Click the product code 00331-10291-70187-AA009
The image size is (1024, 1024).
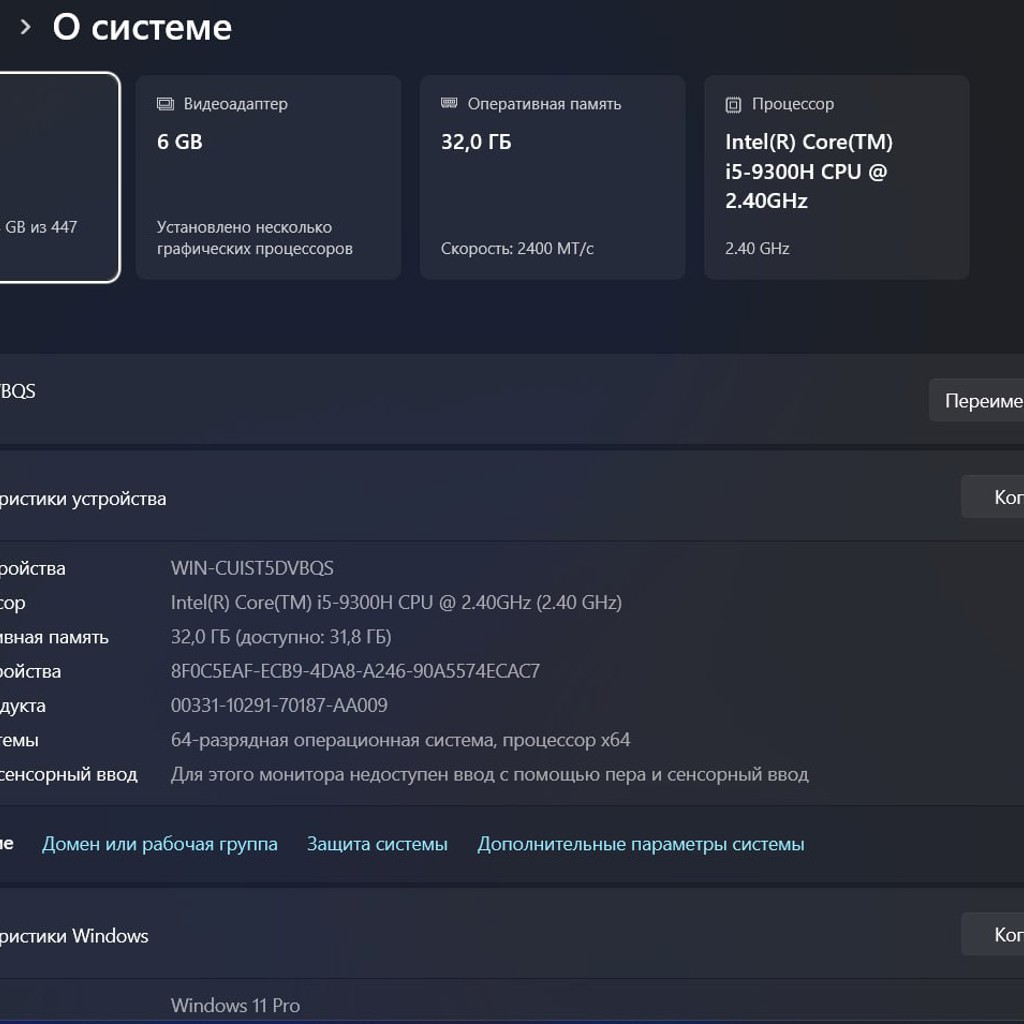[280, 705]
